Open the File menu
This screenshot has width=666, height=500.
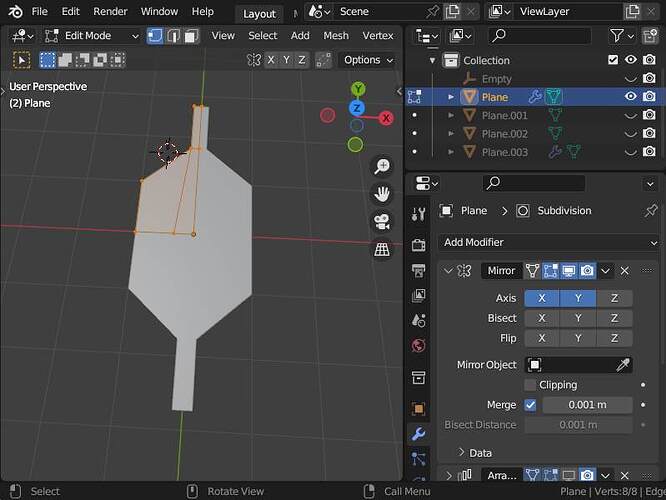(x=40, y=11)
